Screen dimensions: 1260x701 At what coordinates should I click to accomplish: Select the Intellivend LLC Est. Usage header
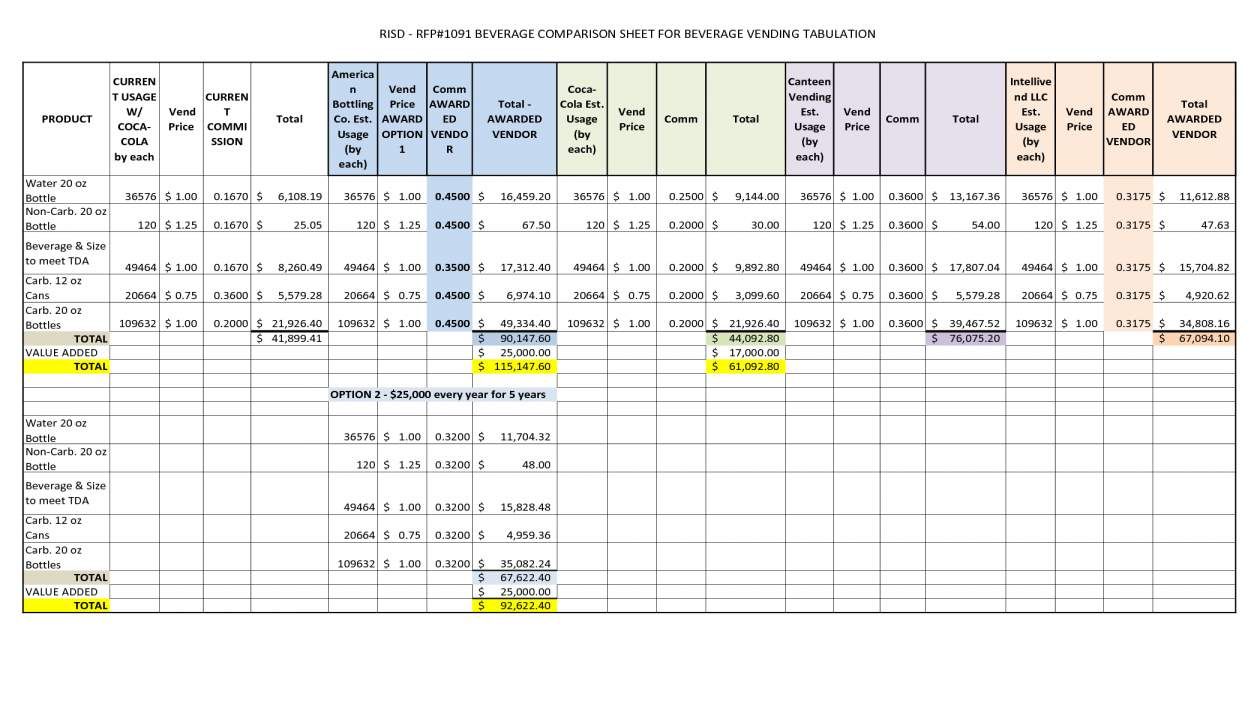point(1030,119)
